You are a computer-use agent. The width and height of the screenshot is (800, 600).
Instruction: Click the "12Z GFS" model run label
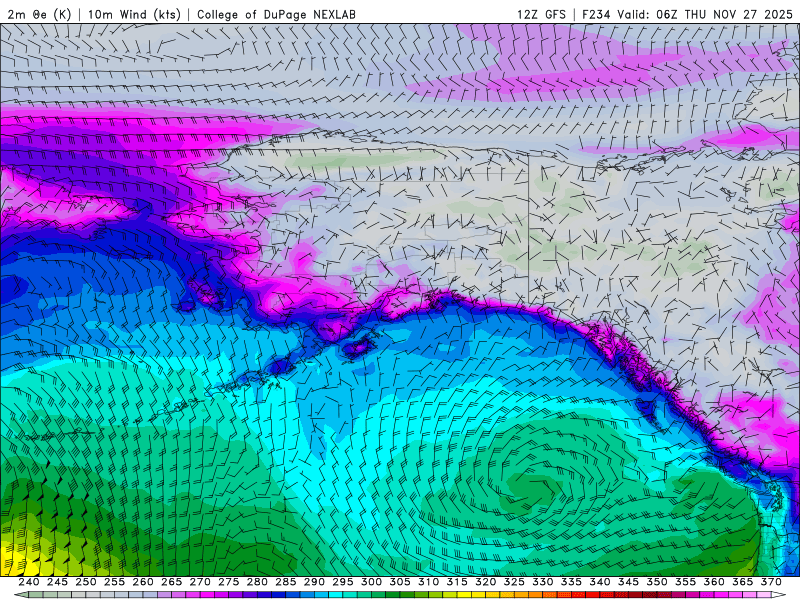[541, 14]
